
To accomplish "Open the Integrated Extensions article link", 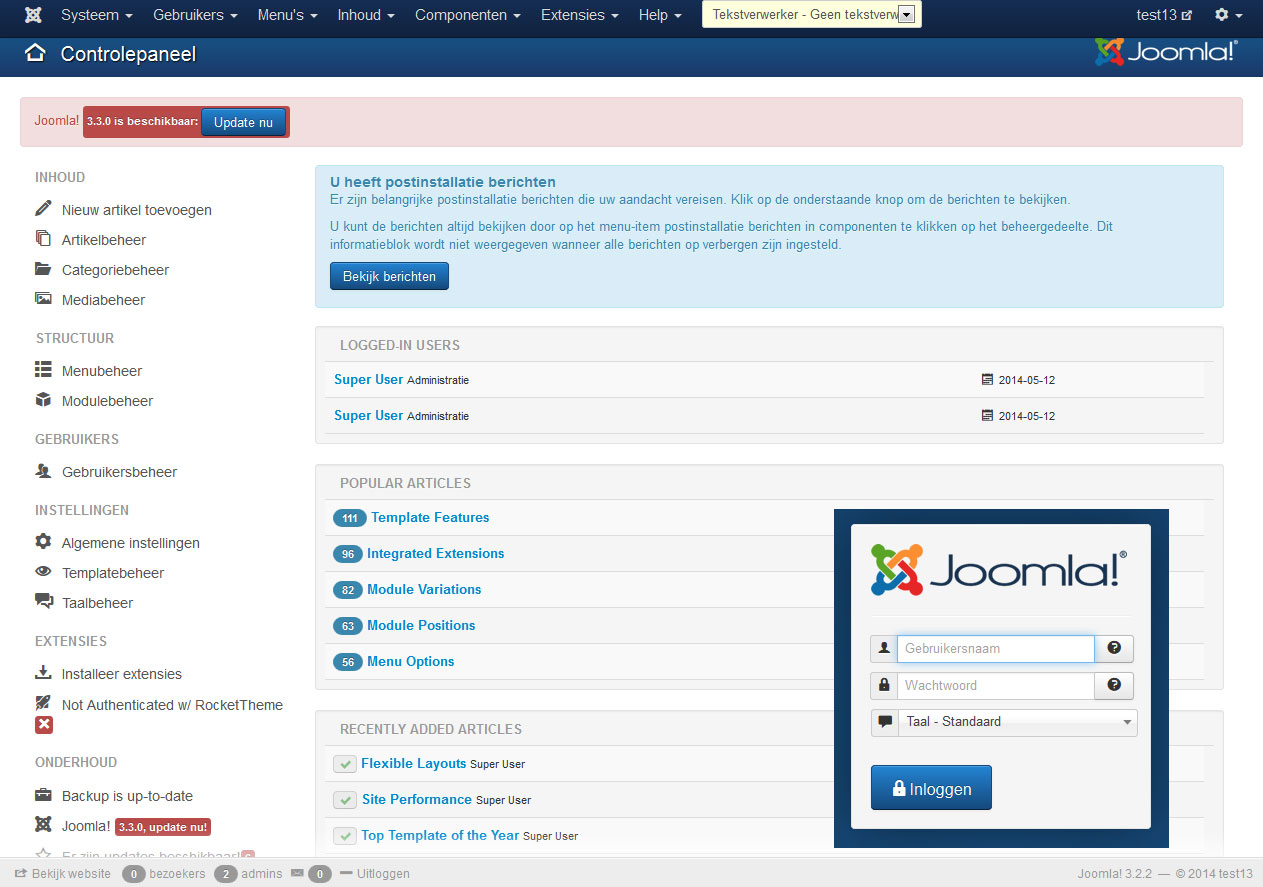I will [435, 553].
